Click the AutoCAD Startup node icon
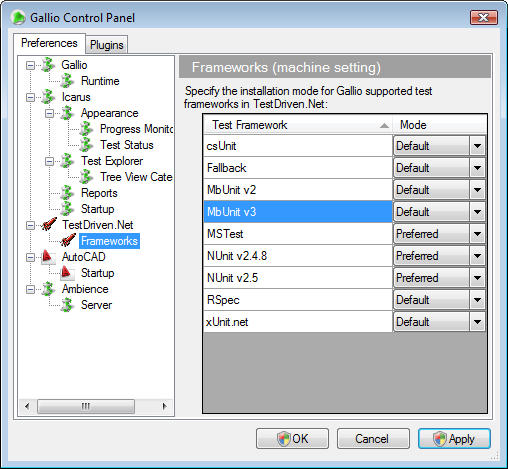 click(x=67, y=273)
